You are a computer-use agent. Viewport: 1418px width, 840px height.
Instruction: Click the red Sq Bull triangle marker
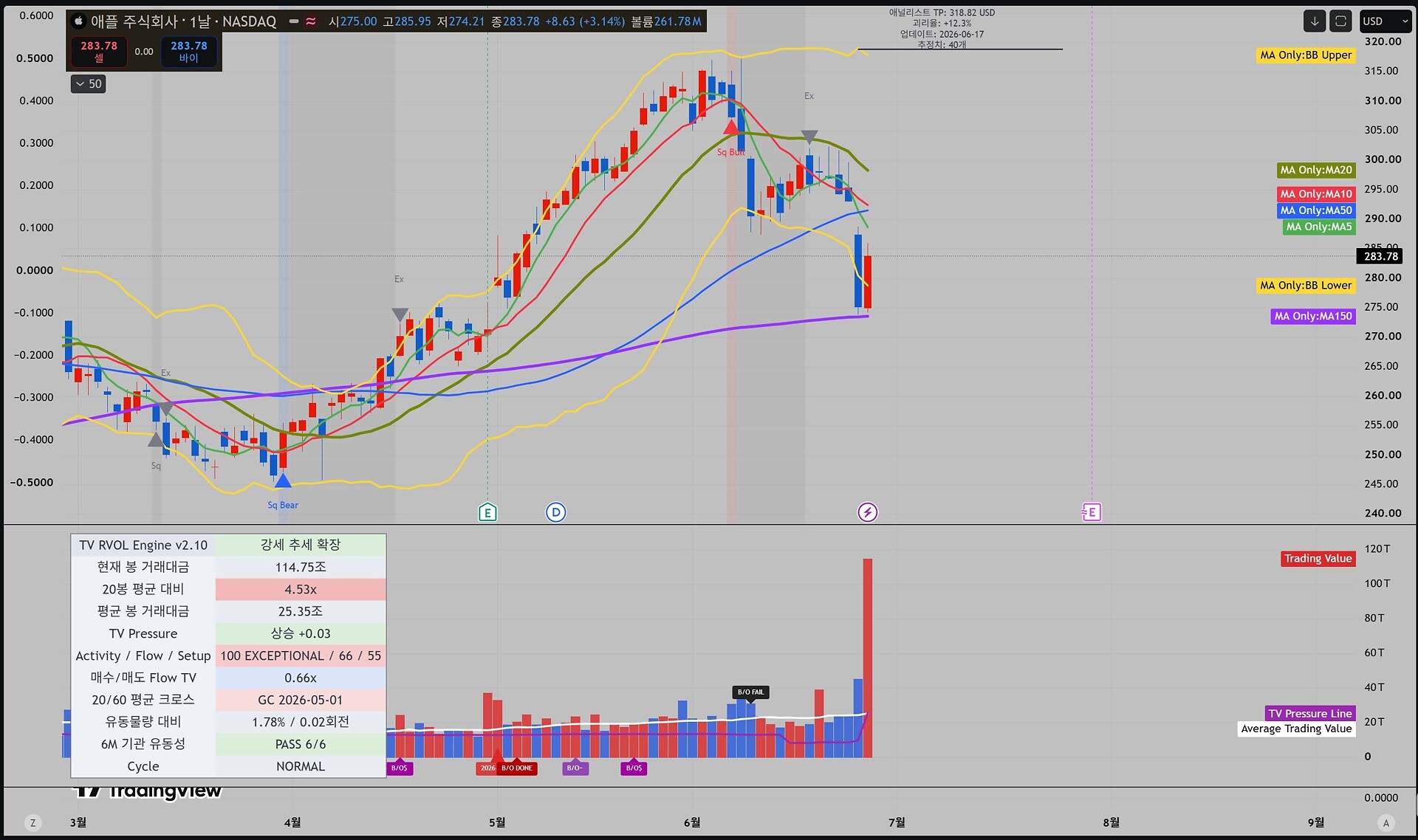tap(731, 128)
